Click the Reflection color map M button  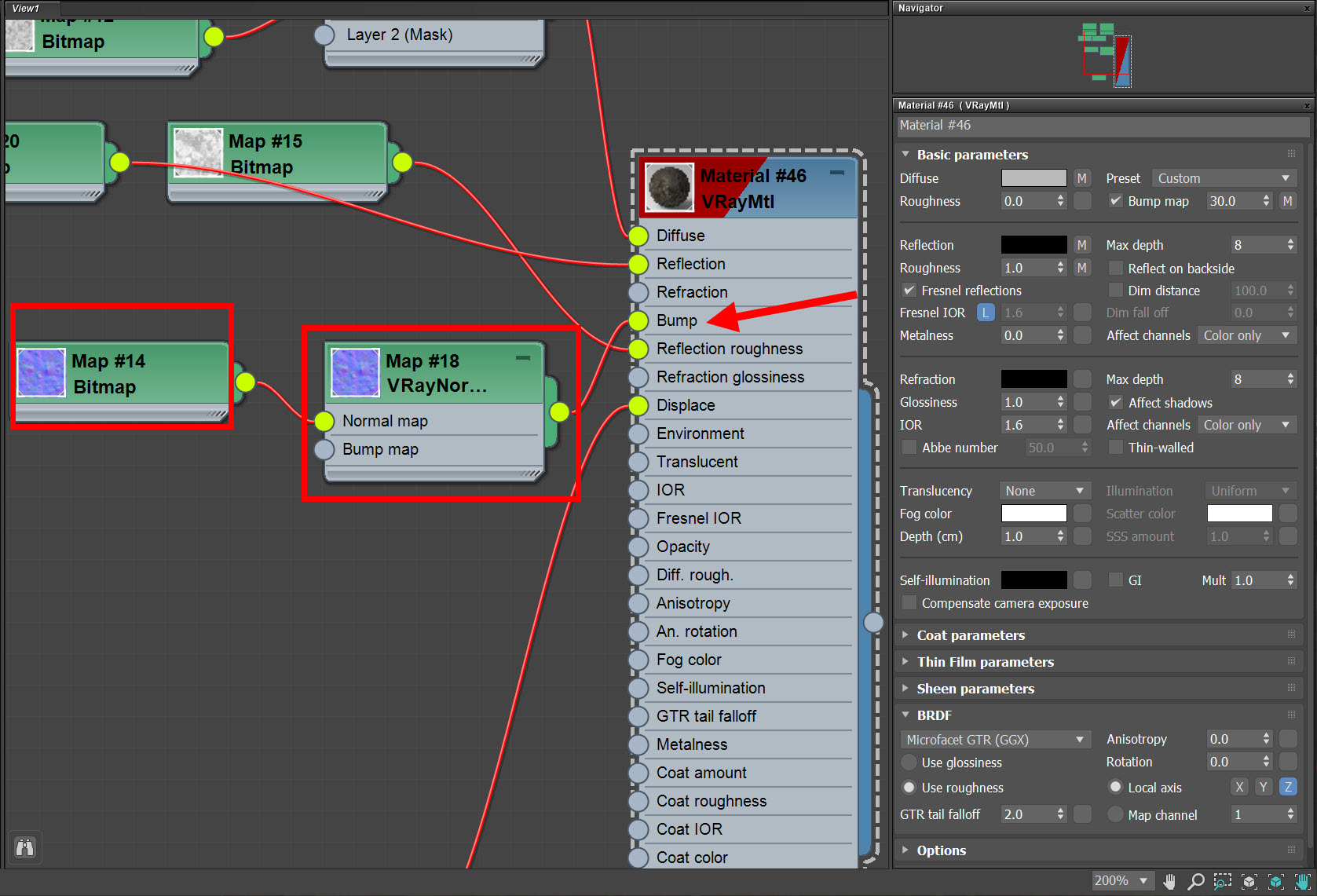click(1082, 245)
